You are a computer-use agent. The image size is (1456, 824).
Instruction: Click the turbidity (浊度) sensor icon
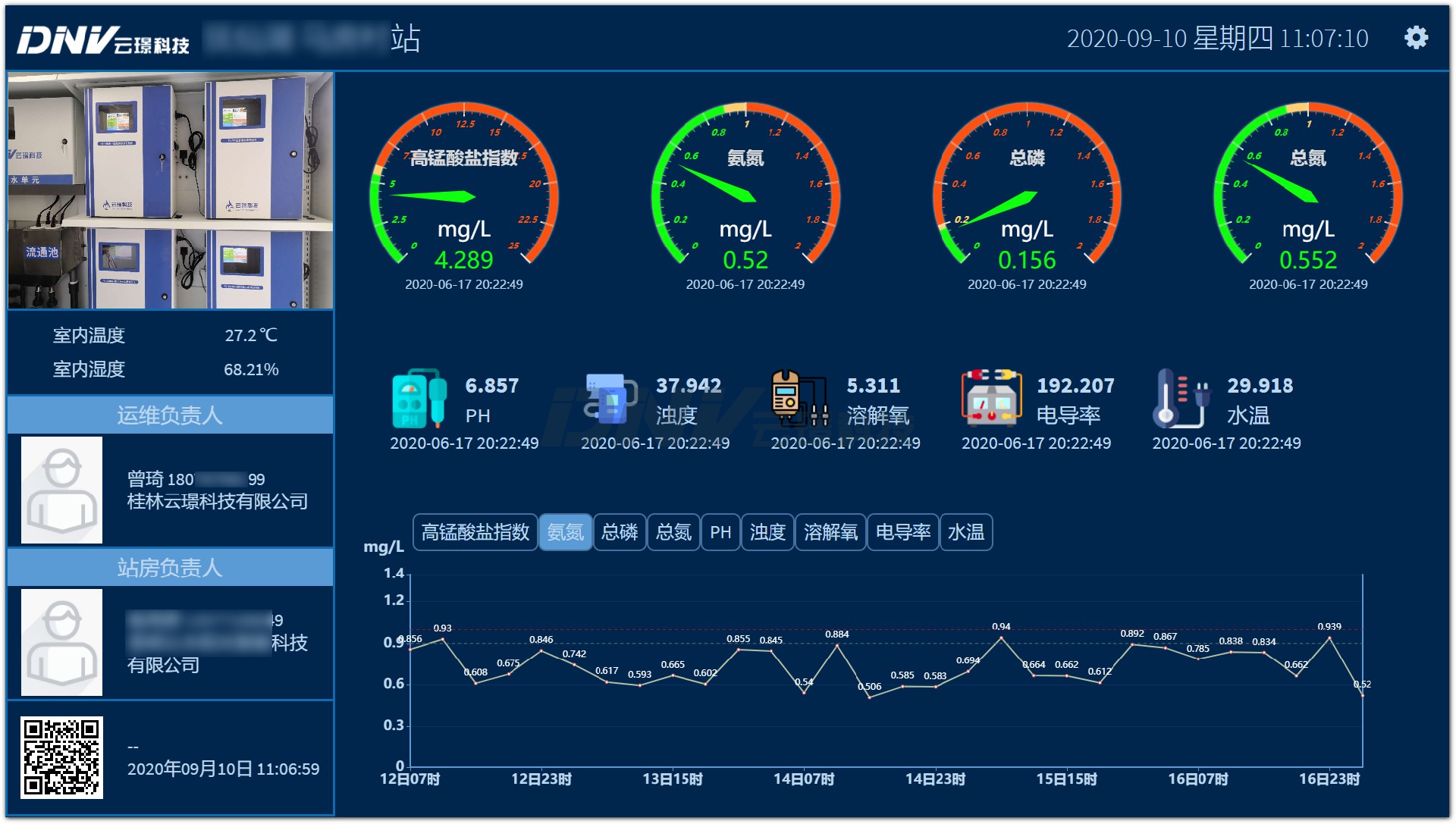click(610, 399)
